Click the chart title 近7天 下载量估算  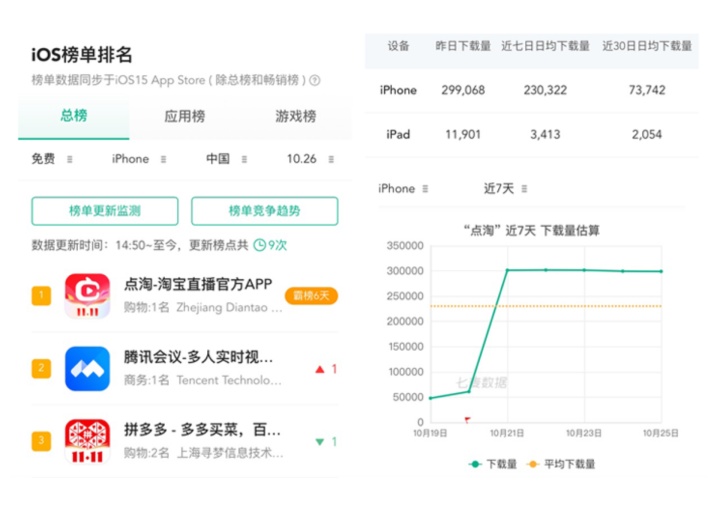click(531, 230)
